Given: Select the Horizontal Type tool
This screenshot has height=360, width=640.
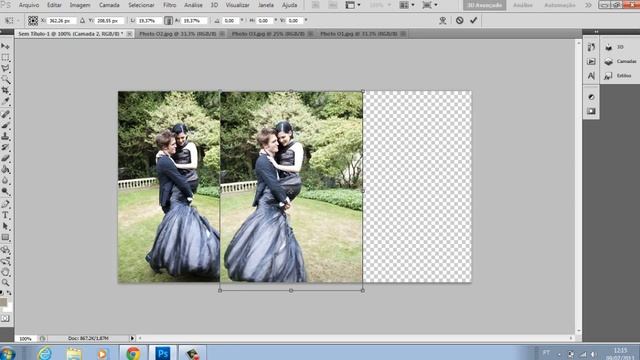Looking at the screenshot, I should pos(5,215).
